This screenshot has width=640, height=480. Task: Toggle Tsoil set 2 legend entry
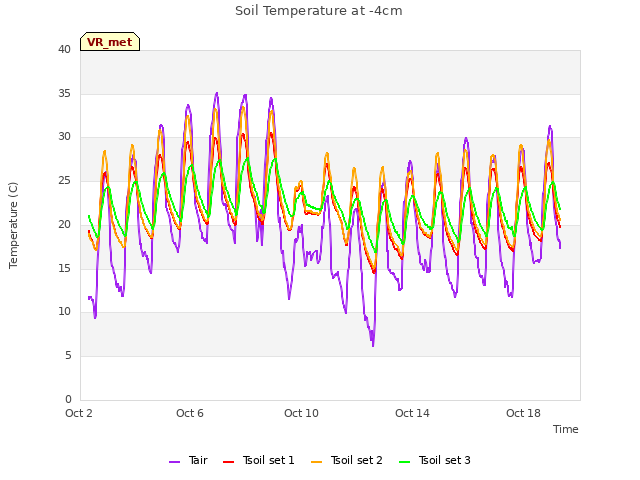tap(347, 460)
